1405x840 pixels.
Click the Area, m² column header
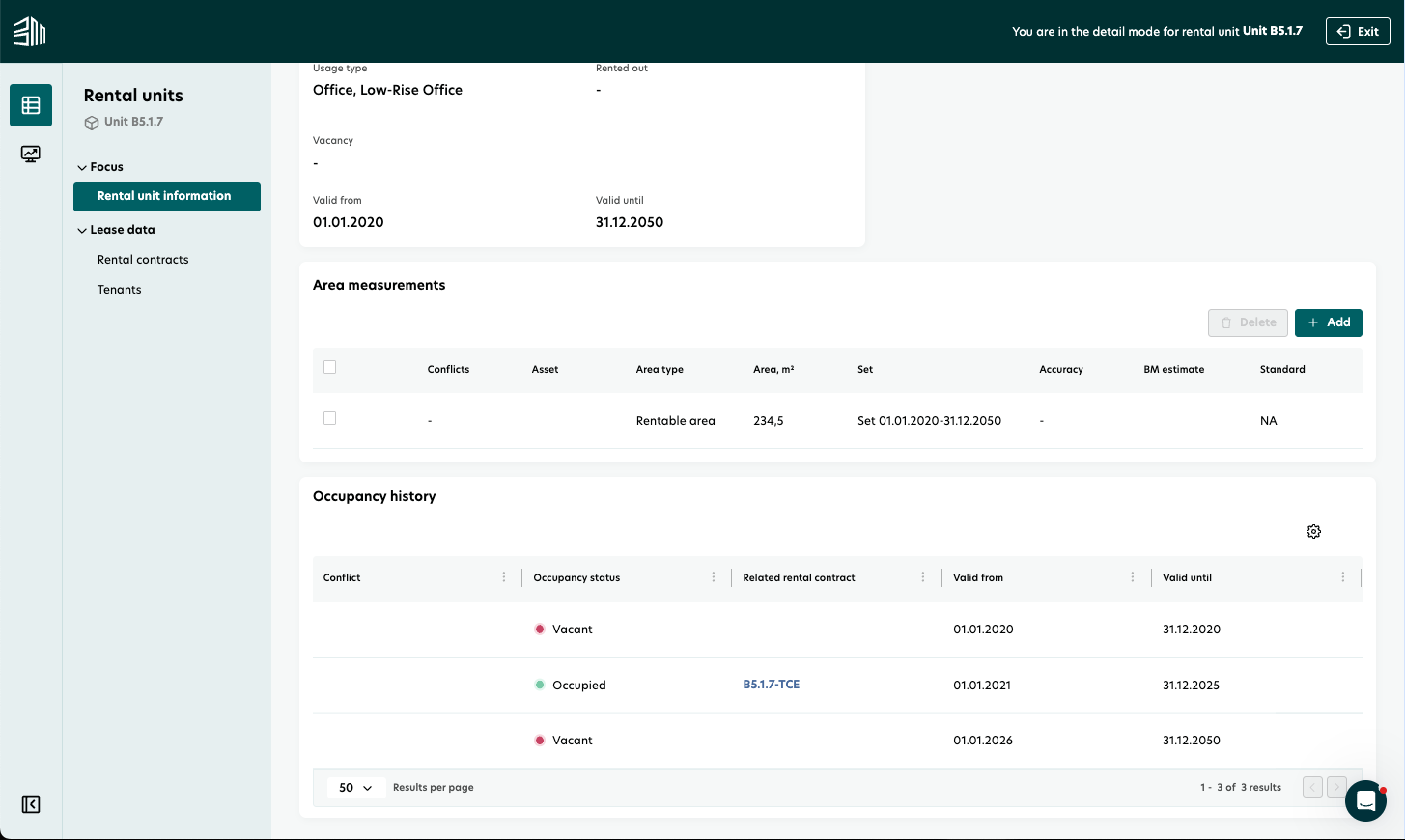coord(773,369)
